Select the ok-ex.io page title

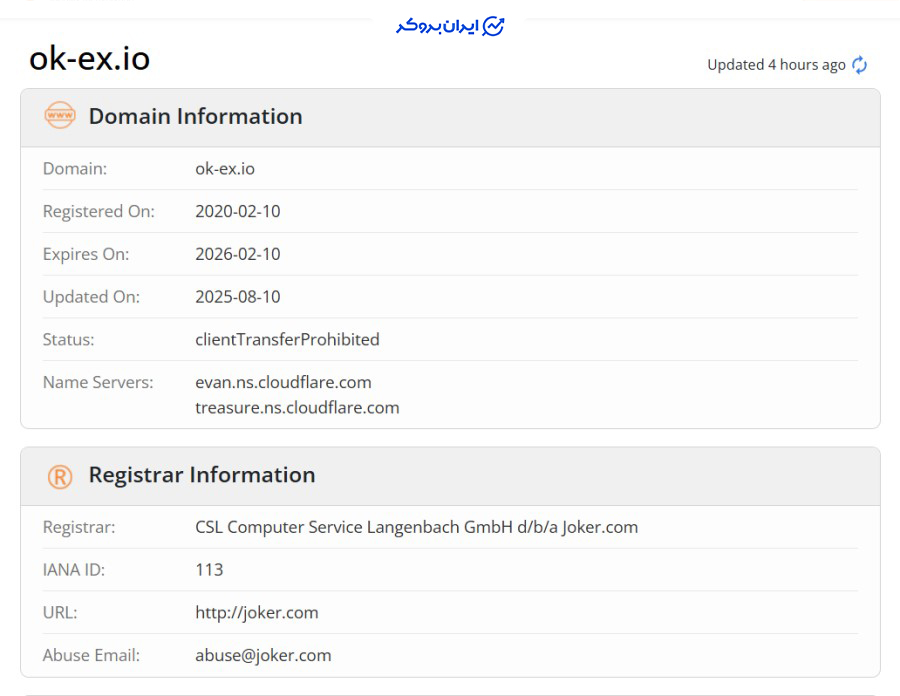pos(89,59)
